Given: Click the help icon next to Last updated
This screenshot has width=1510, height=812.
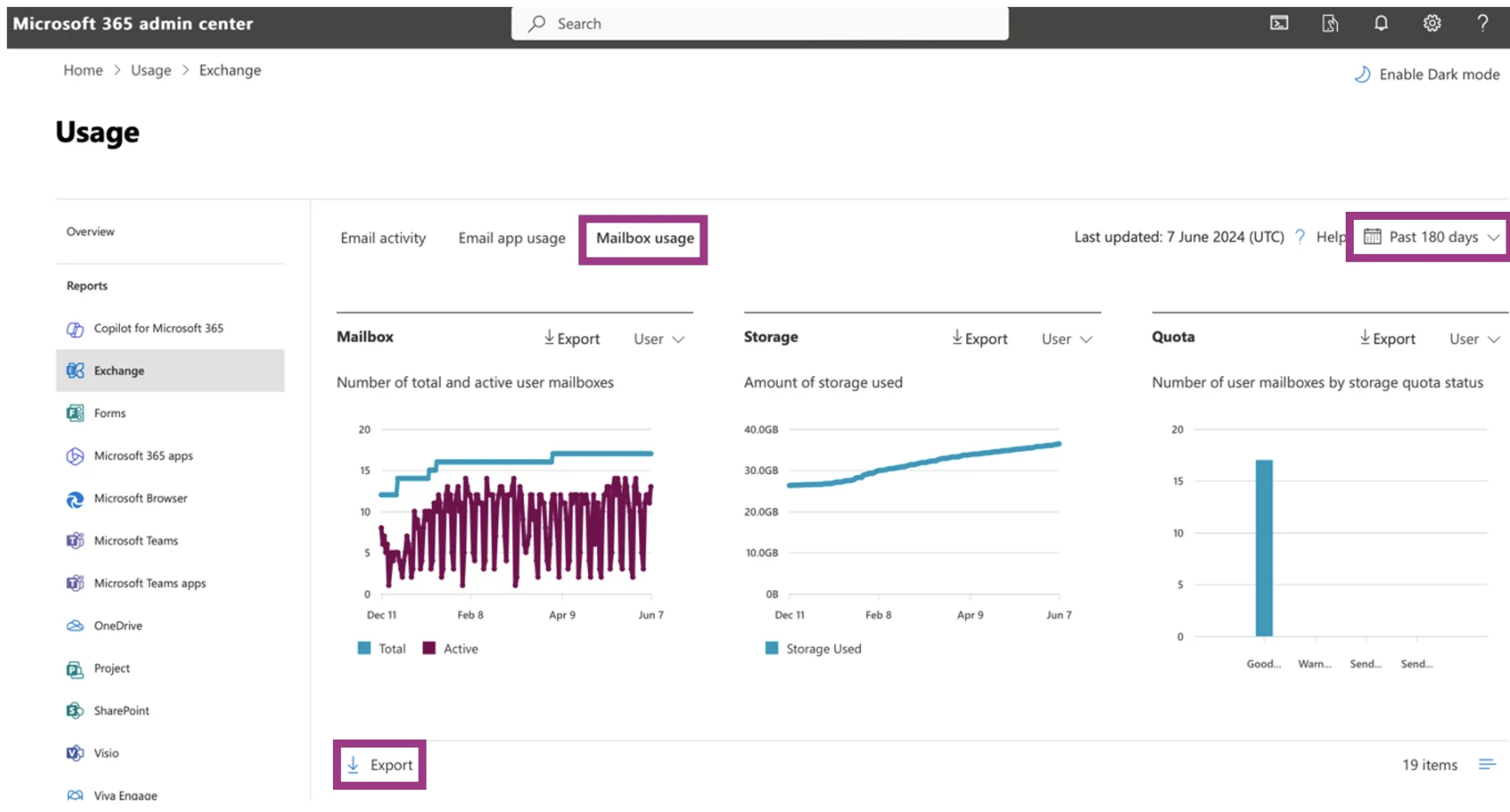Looking at the screenshot, I should pos(1300,237).
